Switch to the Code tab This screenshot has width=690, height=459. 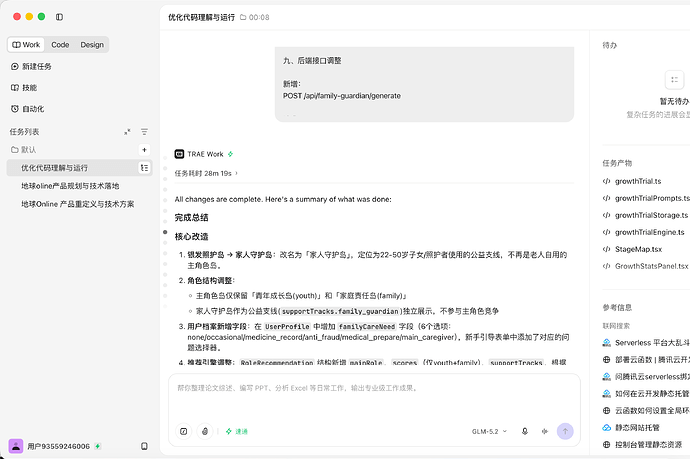point(60,44)
